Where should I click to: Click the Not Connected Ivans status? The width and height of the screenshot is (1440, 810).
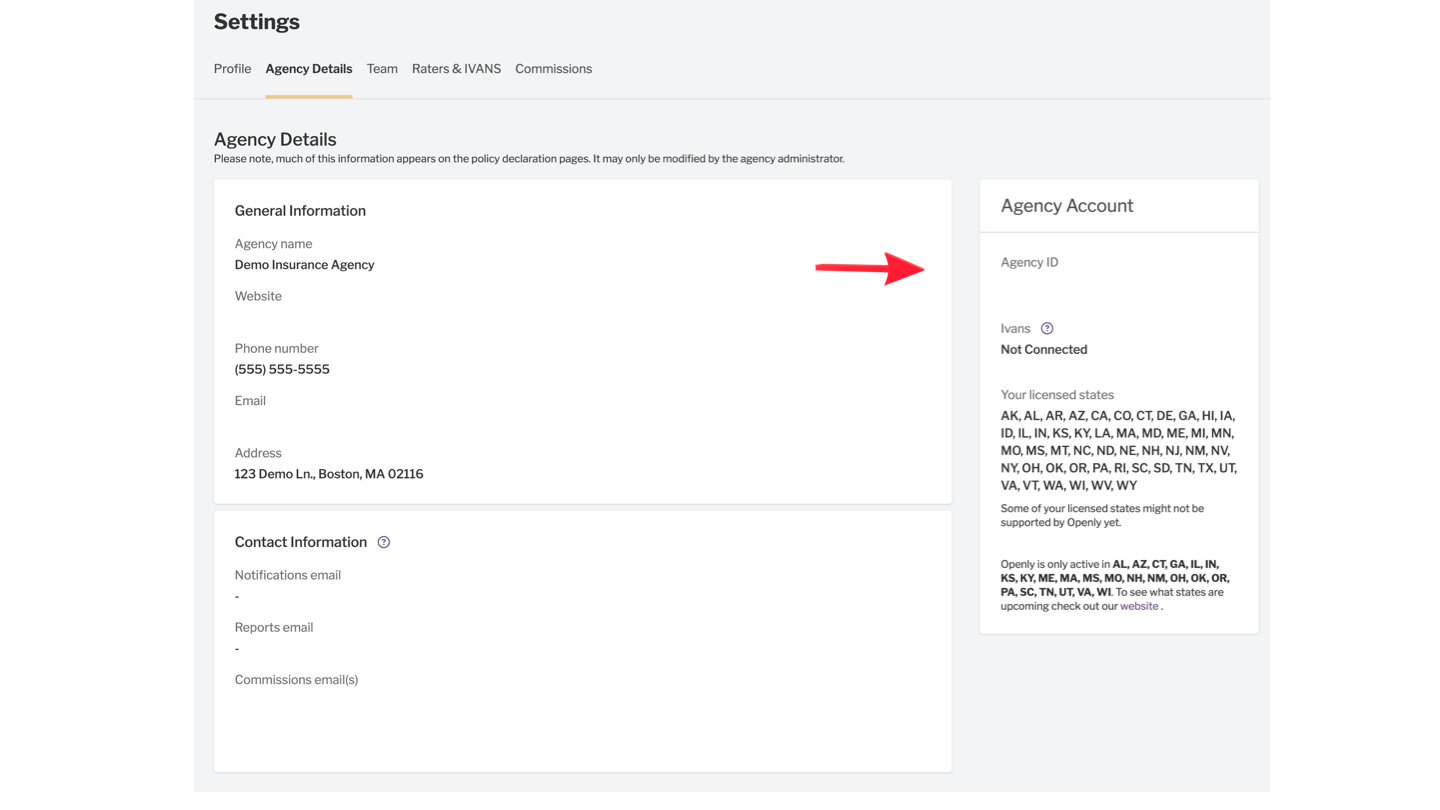click(1043, 349)
